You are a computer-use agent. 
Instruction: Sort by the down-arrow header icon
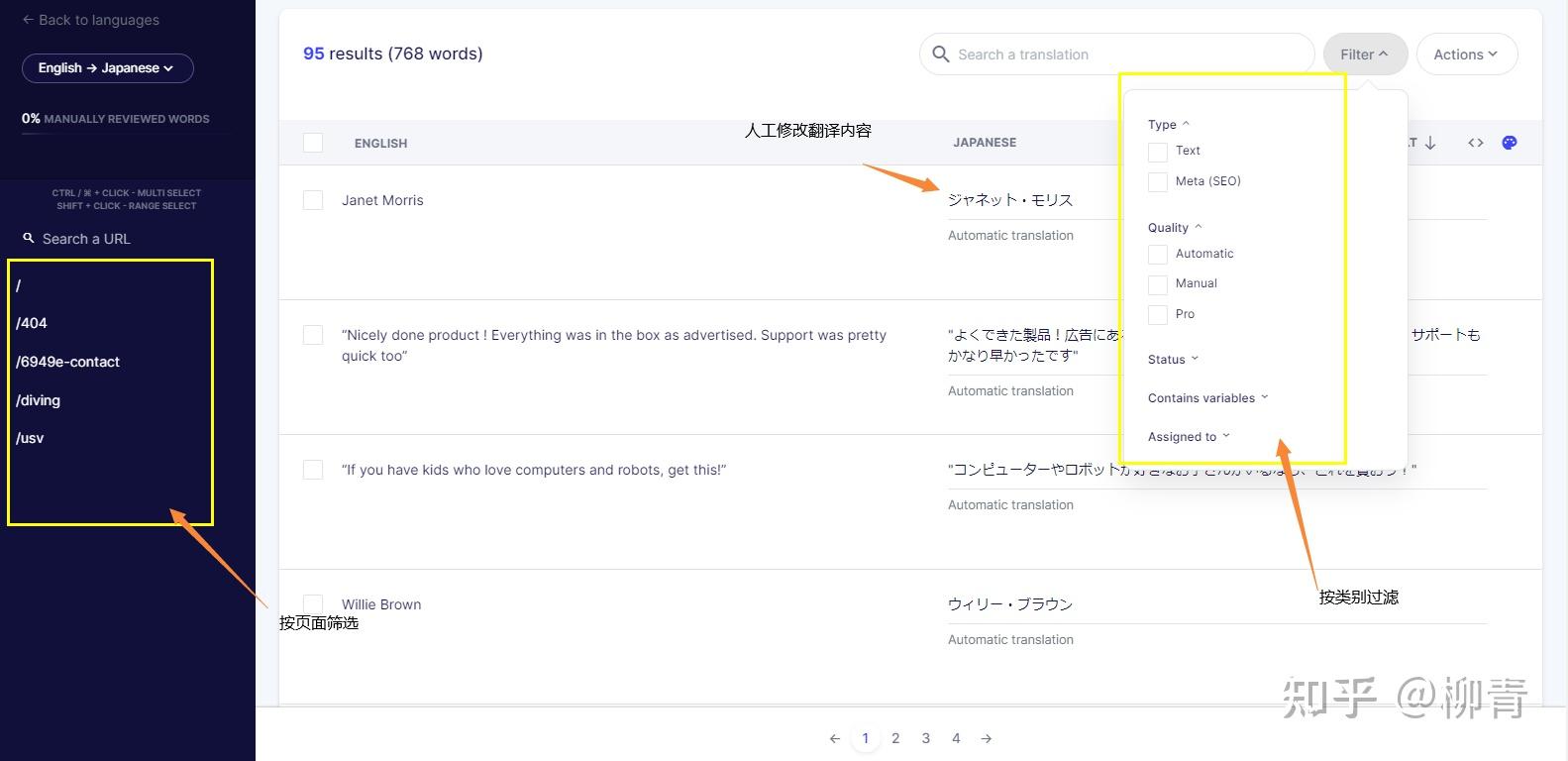1430,143
